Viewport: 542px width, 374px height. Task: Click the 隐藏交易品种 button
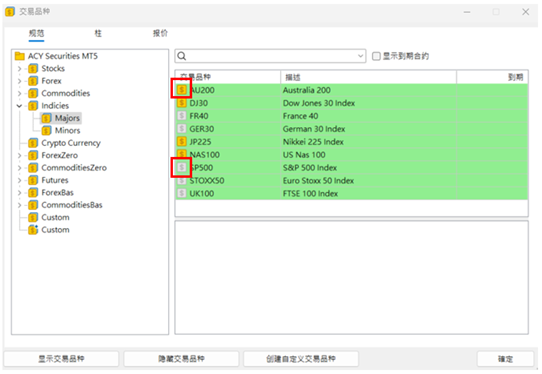tap(181, 359)
